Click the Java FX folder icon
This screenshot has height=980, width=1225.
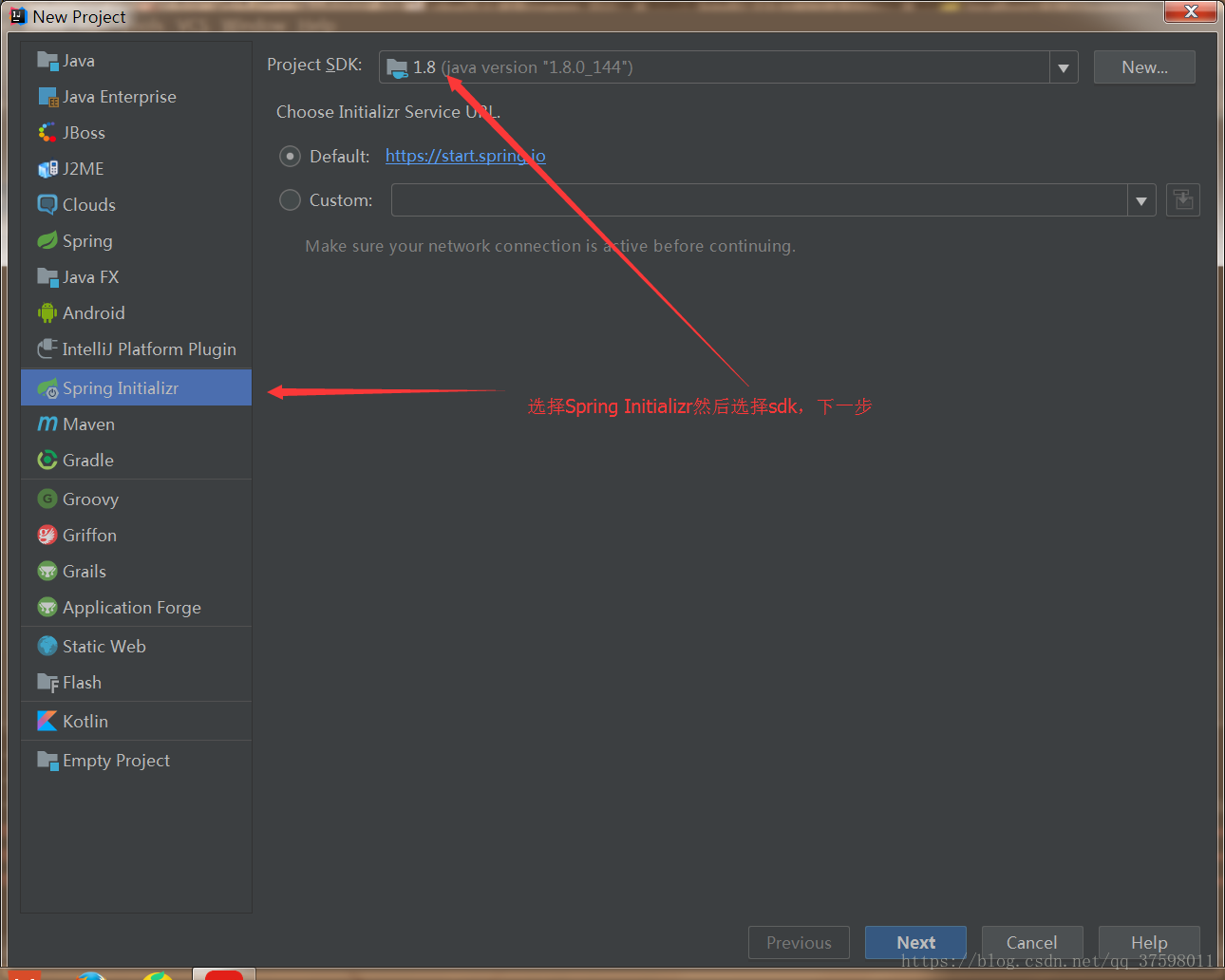(47, 277)
